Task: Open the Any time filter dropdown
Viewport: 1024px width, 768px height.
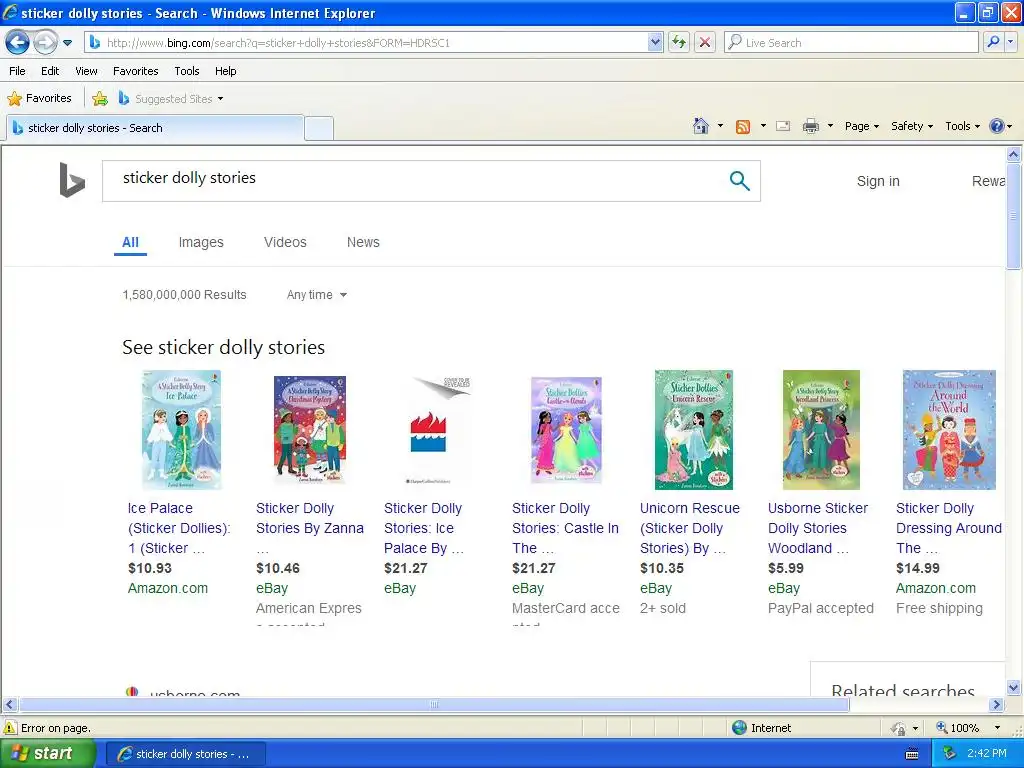Action: pos(317,295)
